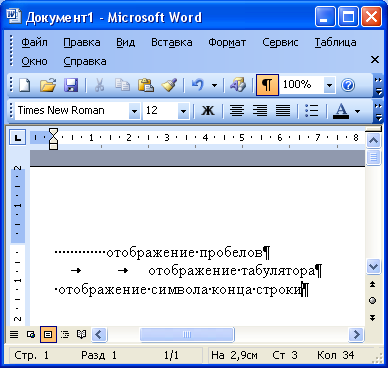The height and width of the screenshot is (368, 388).
Task: Click the status bar "Кол 34"
Action: (335, 355)
